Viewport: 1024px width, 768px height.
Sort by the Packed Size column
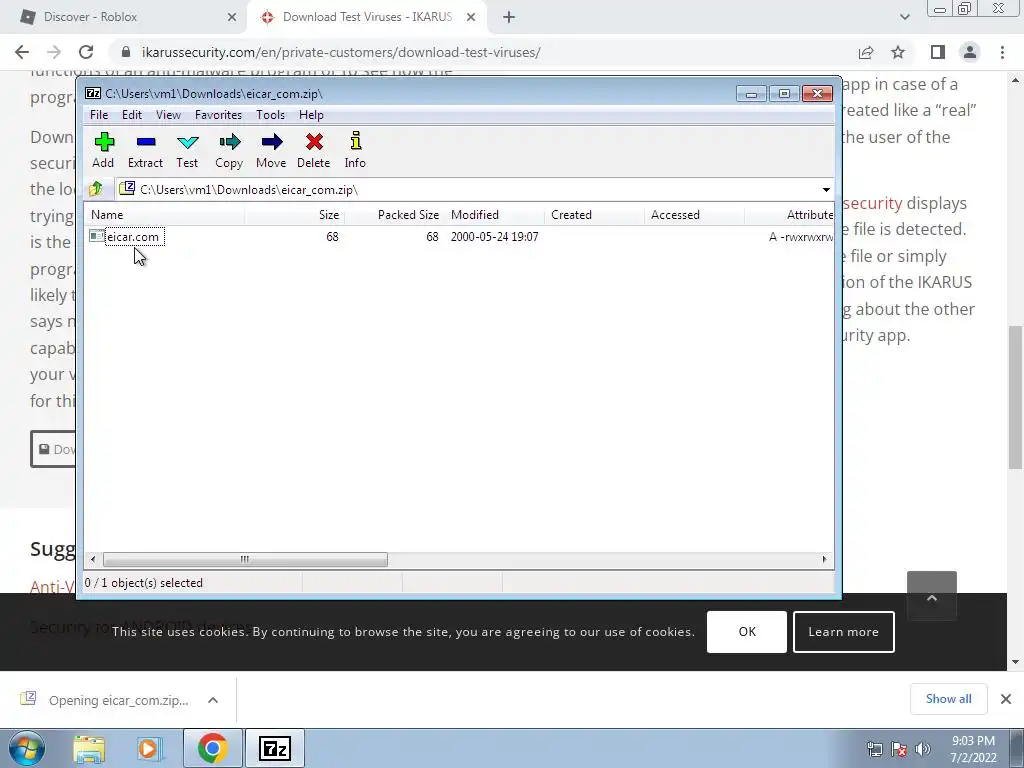tap(394, 215)
